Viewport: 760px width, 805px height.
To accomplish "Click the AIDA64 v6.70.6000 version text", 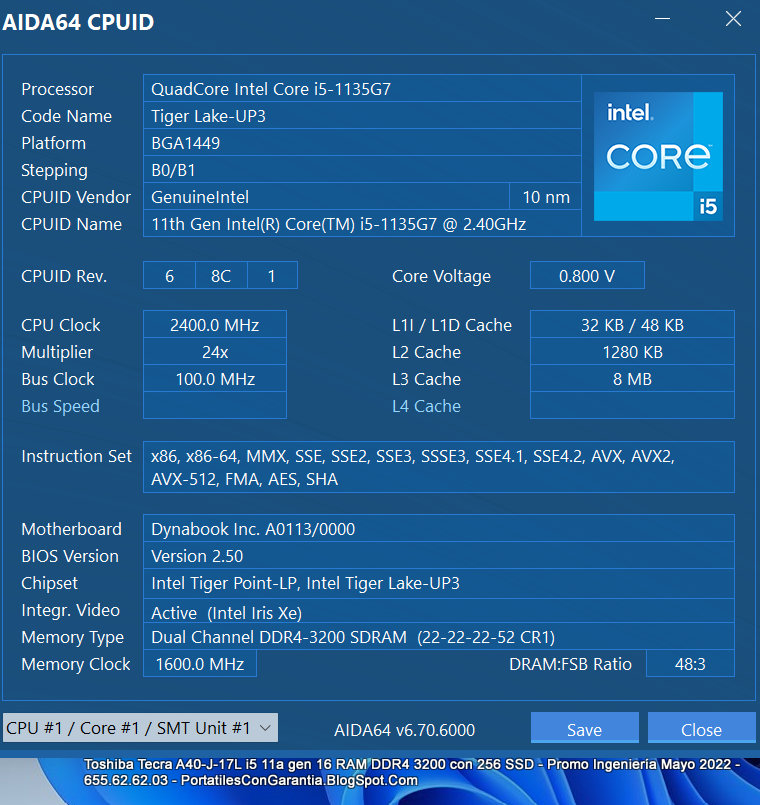I will pos(404,730).
